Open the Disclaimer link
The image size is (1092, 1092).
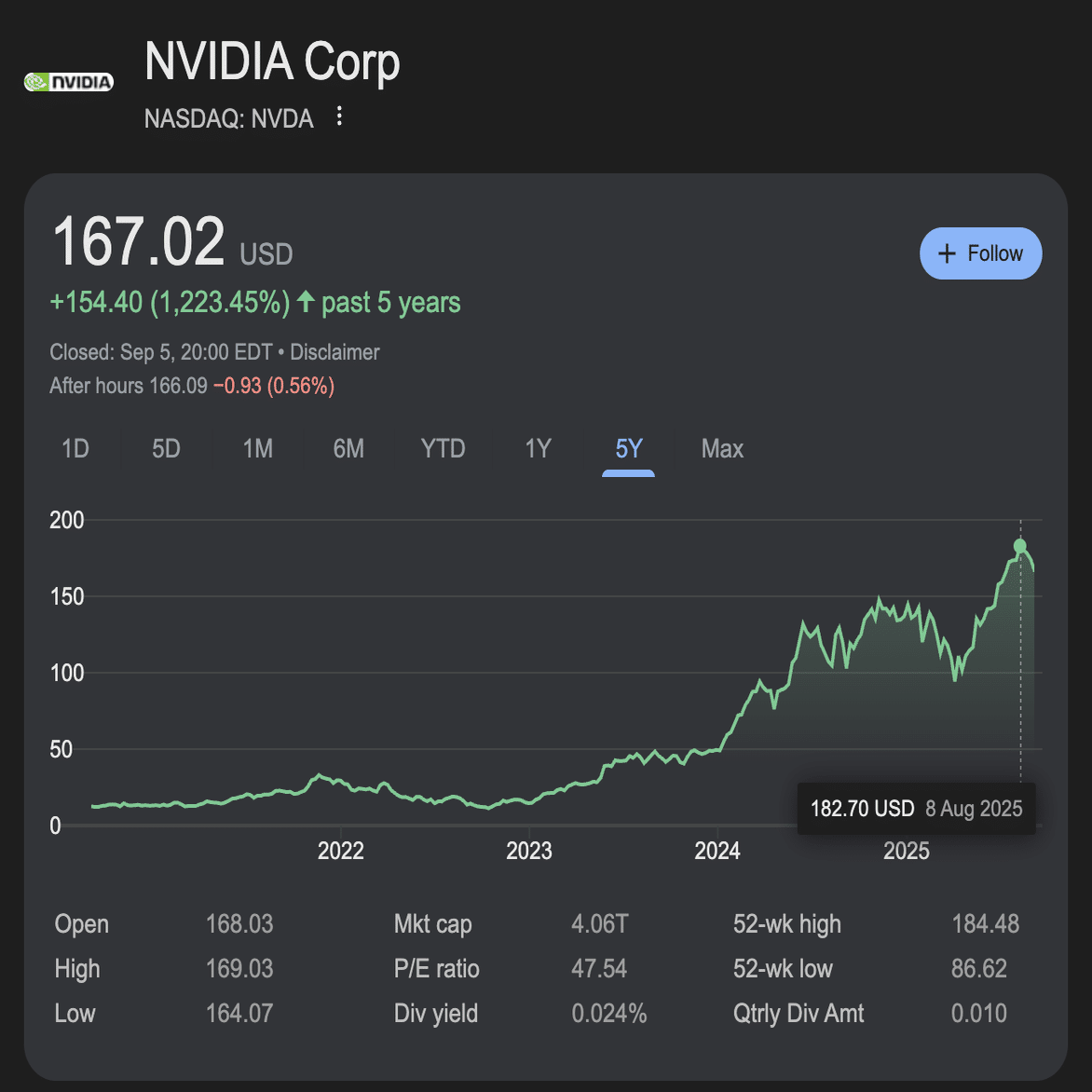tap(334, 352)
